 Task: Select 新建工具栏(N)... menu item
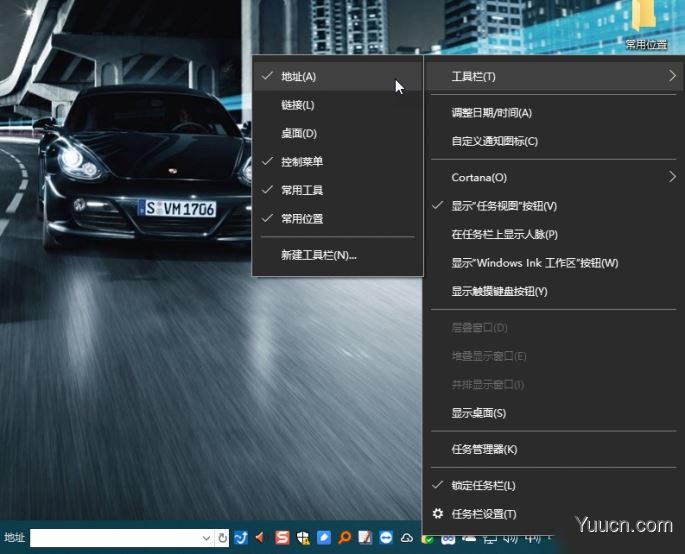pos(338,255)
